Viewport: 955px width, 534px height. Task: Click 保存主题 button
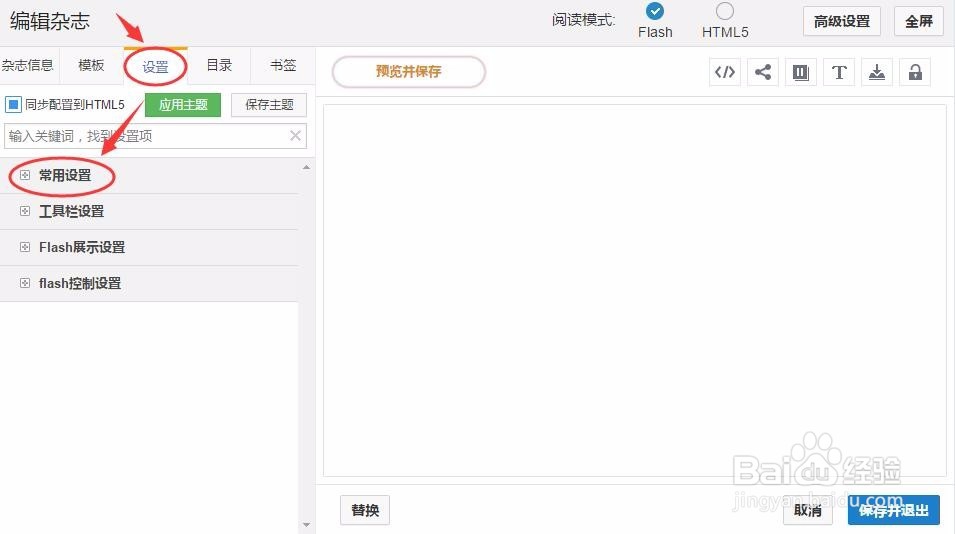(269, 105)
